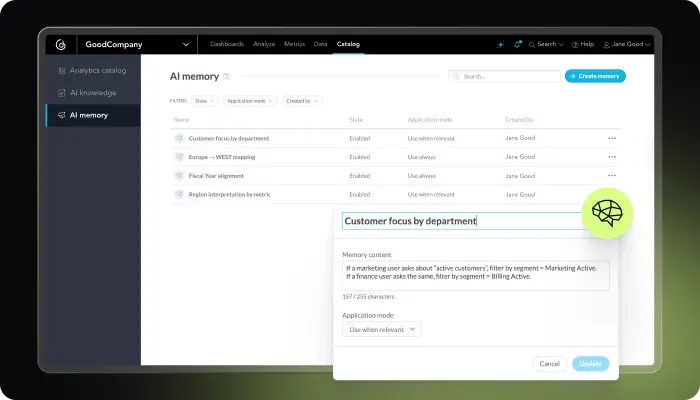Click the GoodCompany logo icon
The width and height of the screenshot is (700, 400).
pos(60,44)
